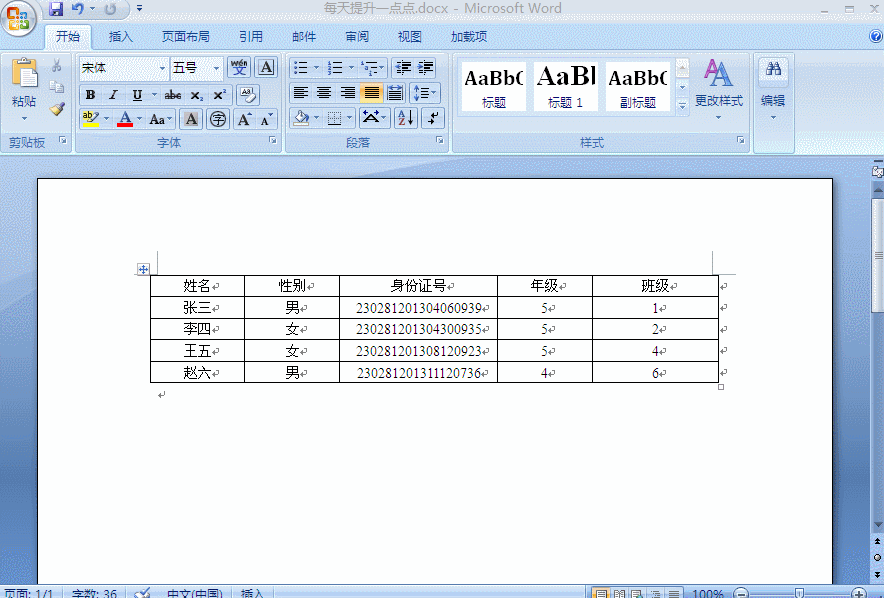Screen dimensions: 884x598
Task: Select the Format Painter brush
Action: tap(56, 108)
